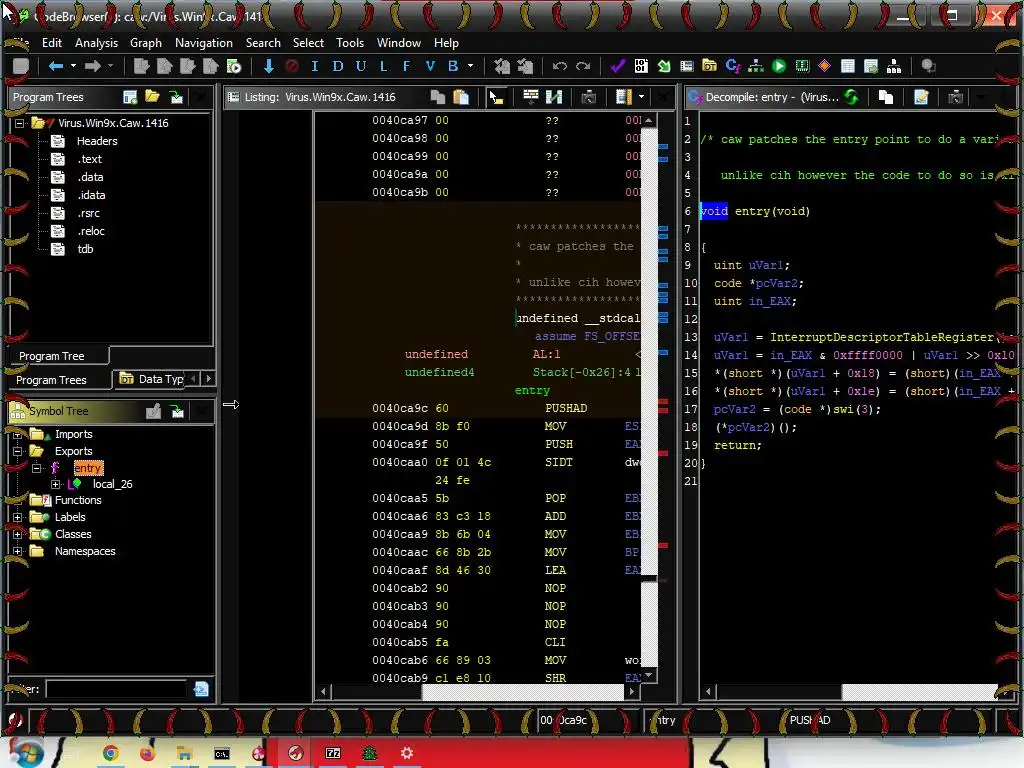This screenshot has height=768, width=1024.
Task: Click the red clear circle icon
Action: click(x=292, y=66)
